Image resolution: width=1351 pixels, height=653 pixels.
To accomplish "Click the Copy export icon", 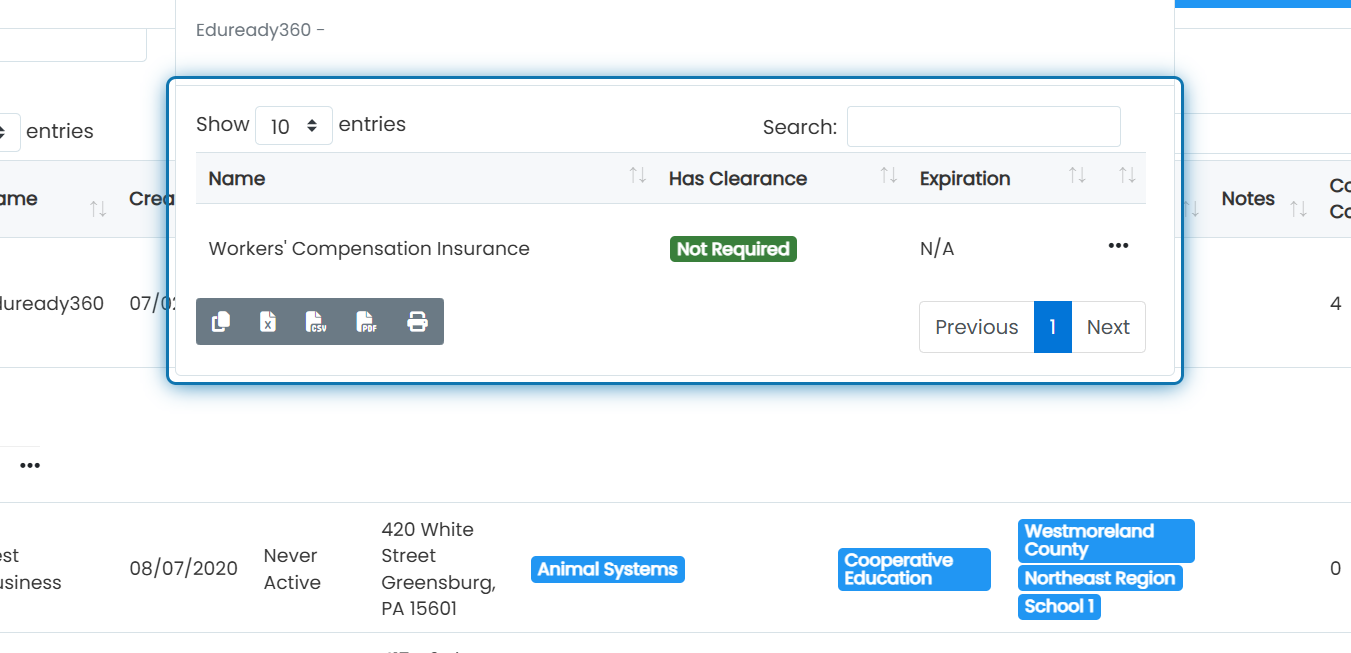I will (x=221, y=322).
